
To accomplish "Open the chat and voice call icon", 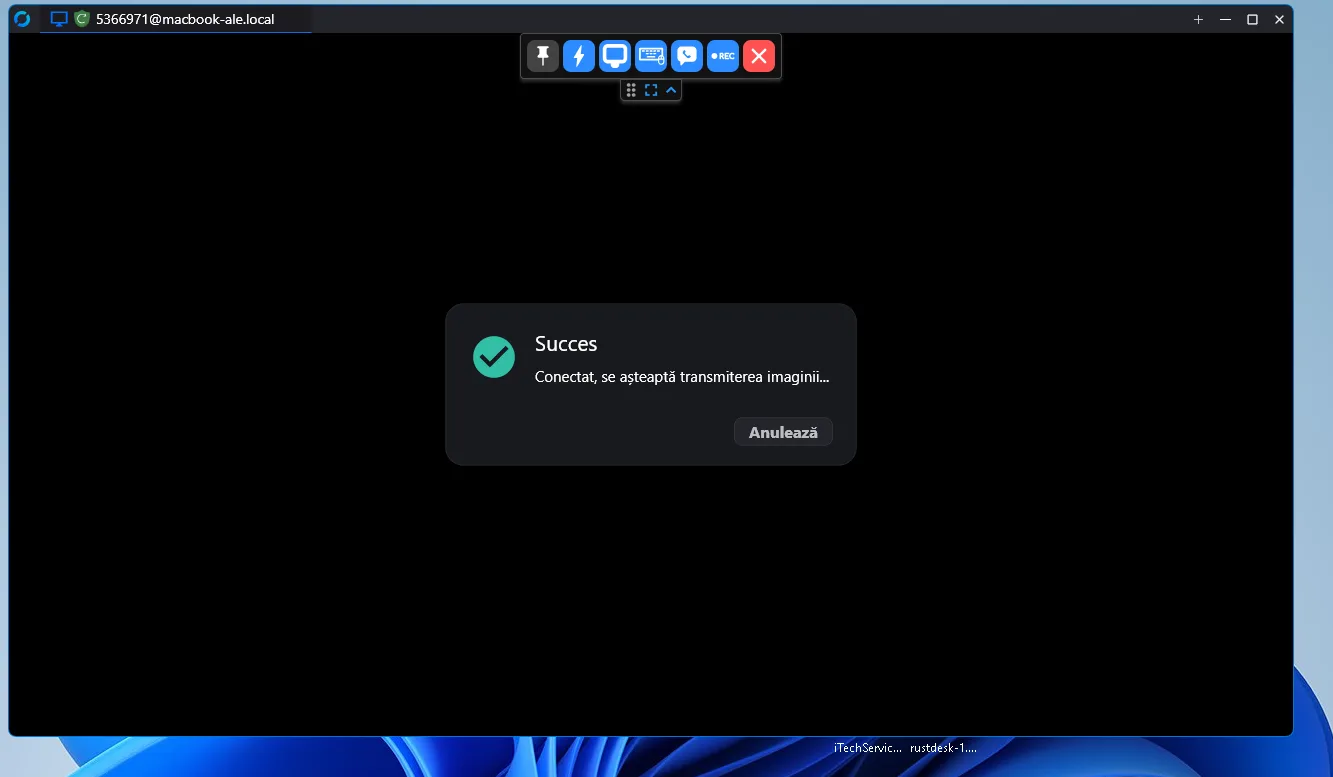I will coord(687,56).
